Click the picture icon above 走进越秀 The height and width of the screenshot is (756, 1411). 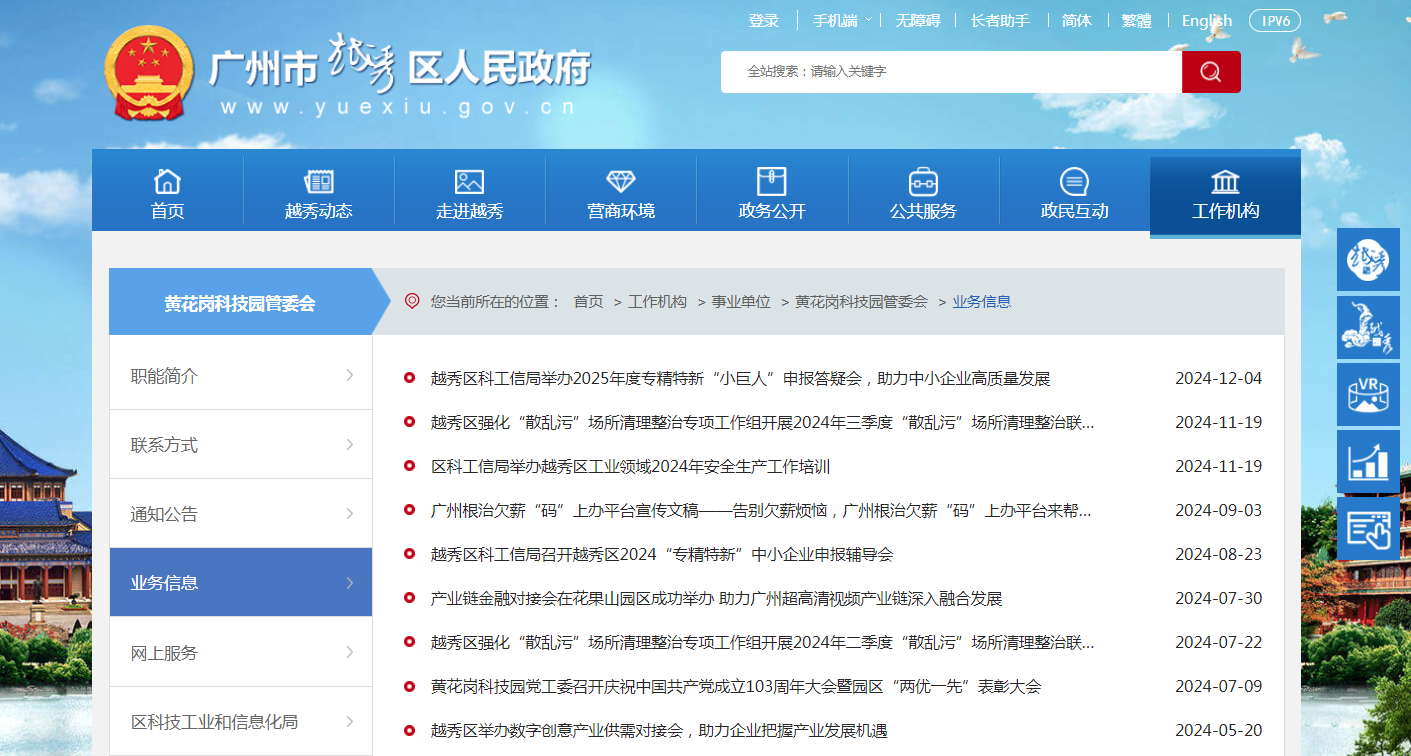pos(469,181)
